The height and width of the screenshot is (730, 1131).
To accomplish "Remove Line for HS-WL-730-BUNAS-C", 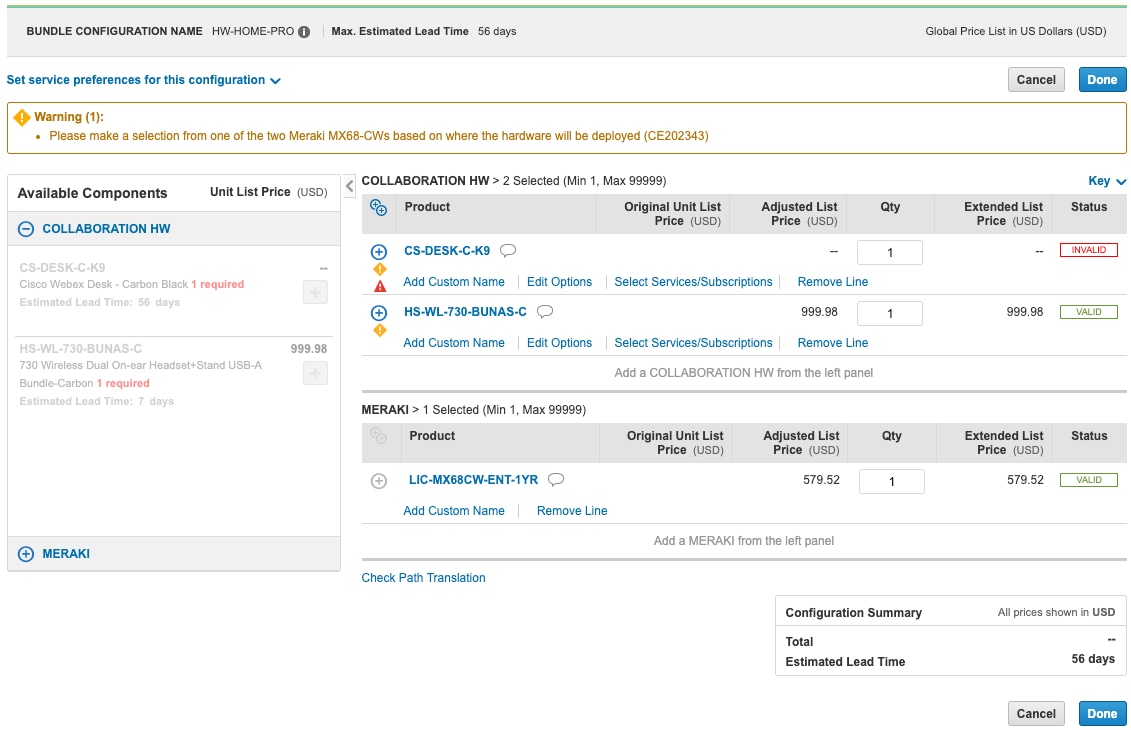I will click(x=832, y=343).
